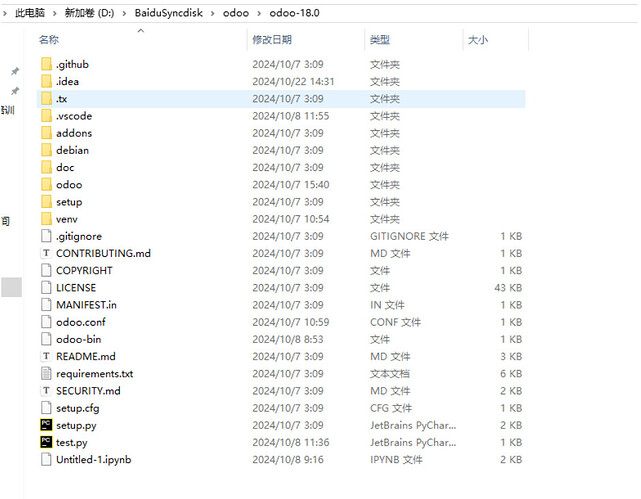This screenshot has height=499, width=641.
Task: Click the GITIGNORE 文件 type cell
Action: point(409,236)
